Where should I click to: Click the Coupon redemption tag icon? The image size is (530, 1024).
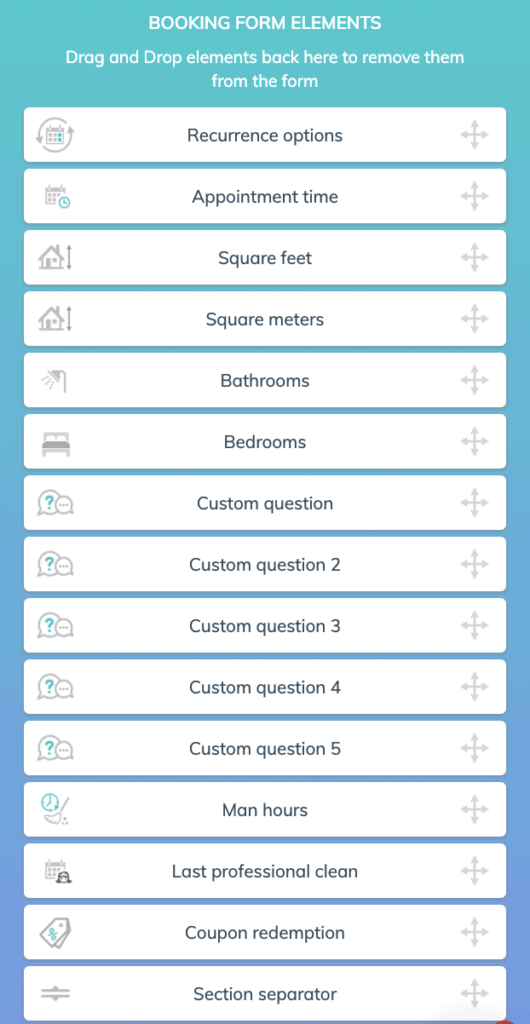(55, 933)
